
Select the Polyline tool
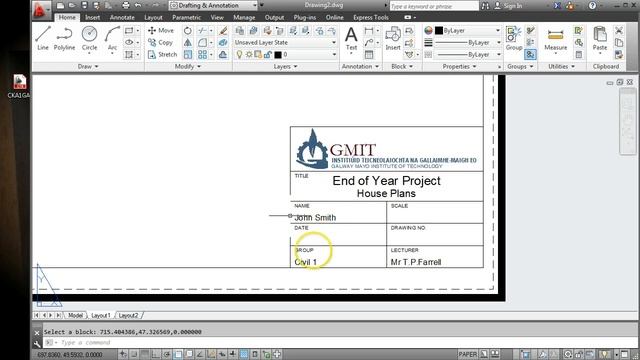click(x=64, y=38)
